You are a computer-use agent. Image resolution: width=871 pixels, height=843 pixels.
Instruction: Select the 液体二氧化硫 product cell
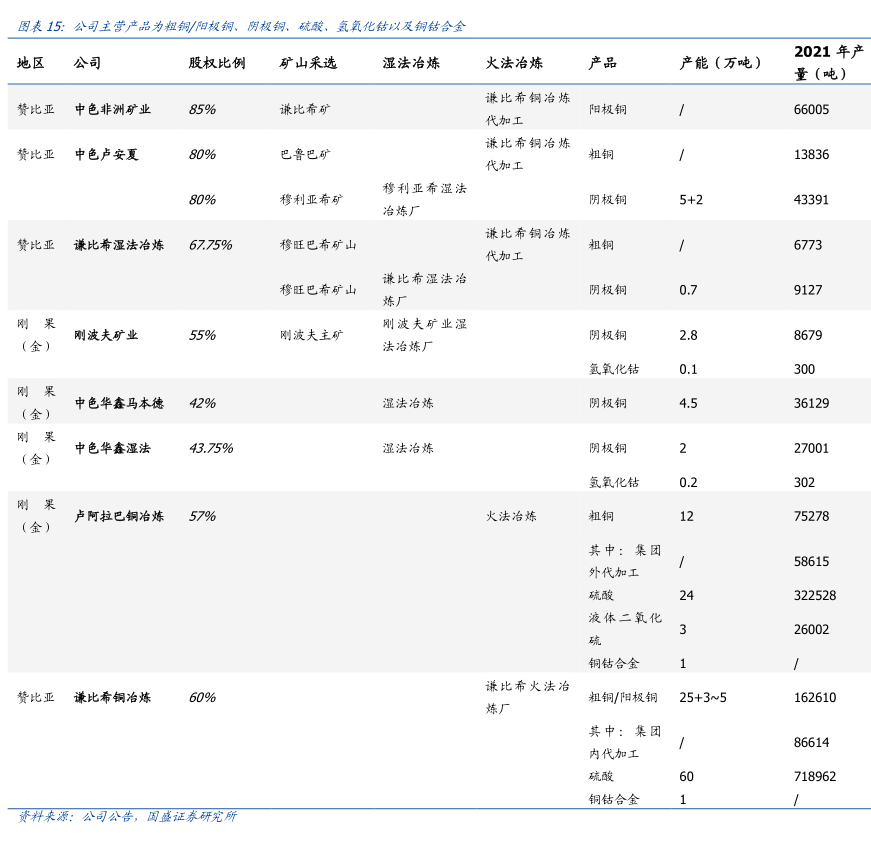pos(625,629)
